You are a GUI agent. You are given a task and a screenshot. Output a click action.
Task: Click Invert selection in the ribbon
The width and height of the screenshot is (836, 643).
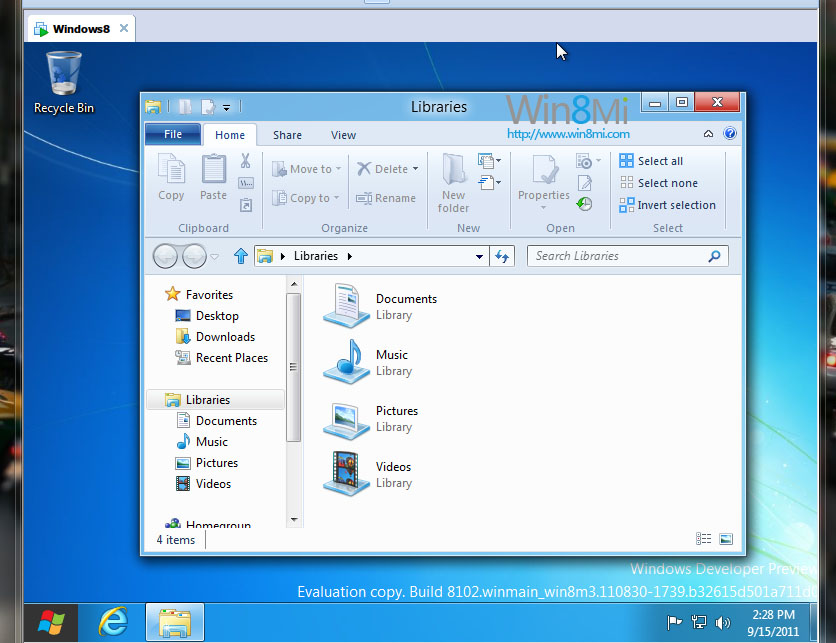[x=676, y=205]
